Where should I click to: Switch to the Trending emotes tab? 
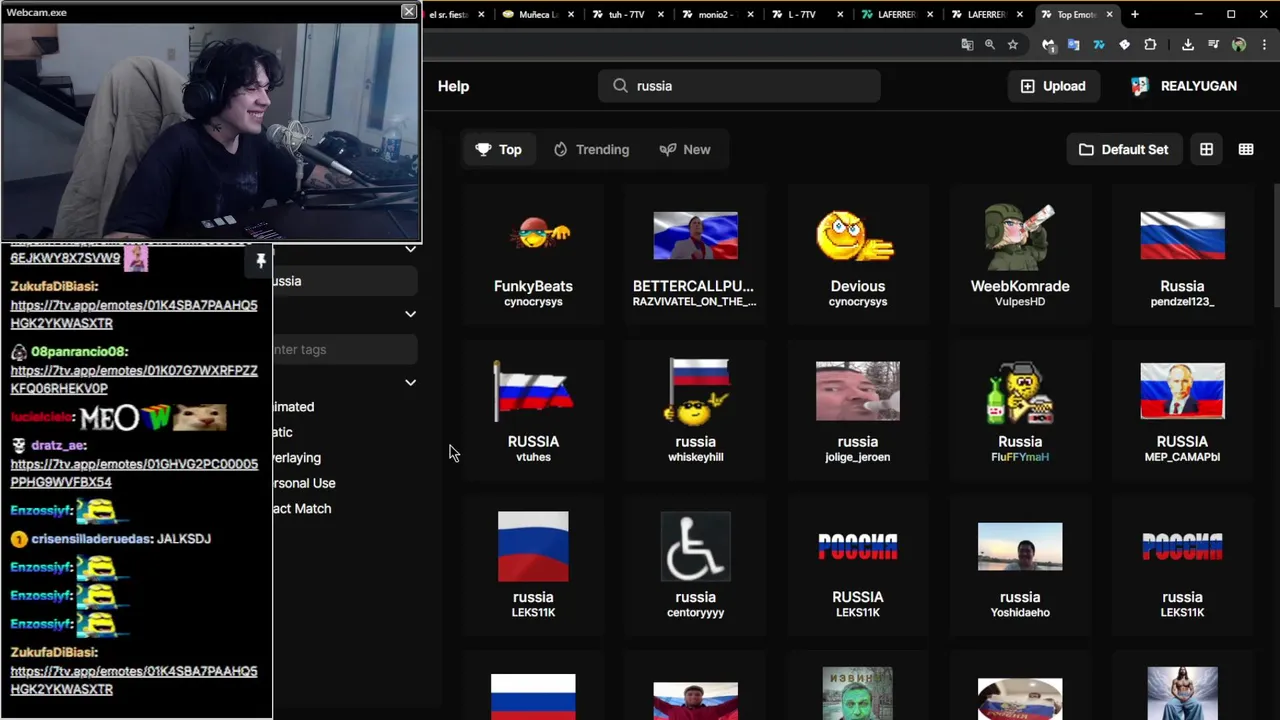coord(591,149)
